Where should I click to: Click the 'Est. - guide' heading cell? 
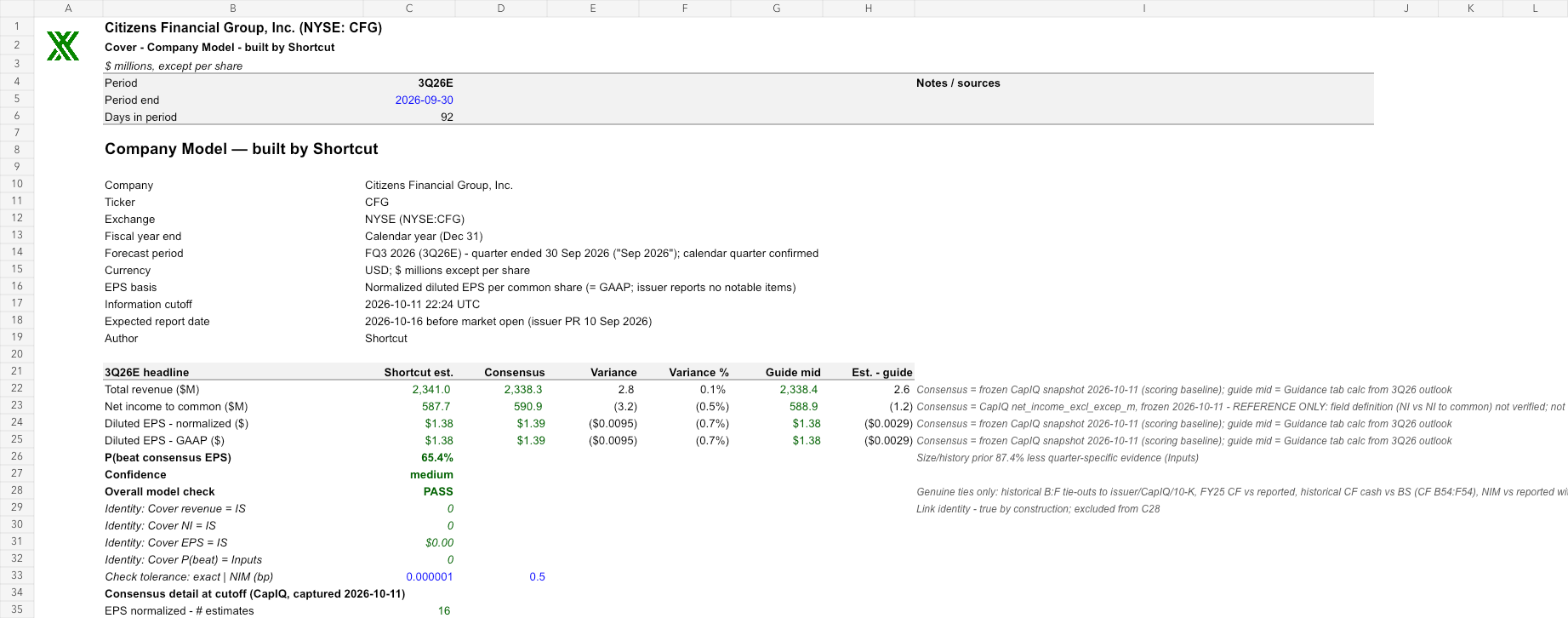(882, 372)
